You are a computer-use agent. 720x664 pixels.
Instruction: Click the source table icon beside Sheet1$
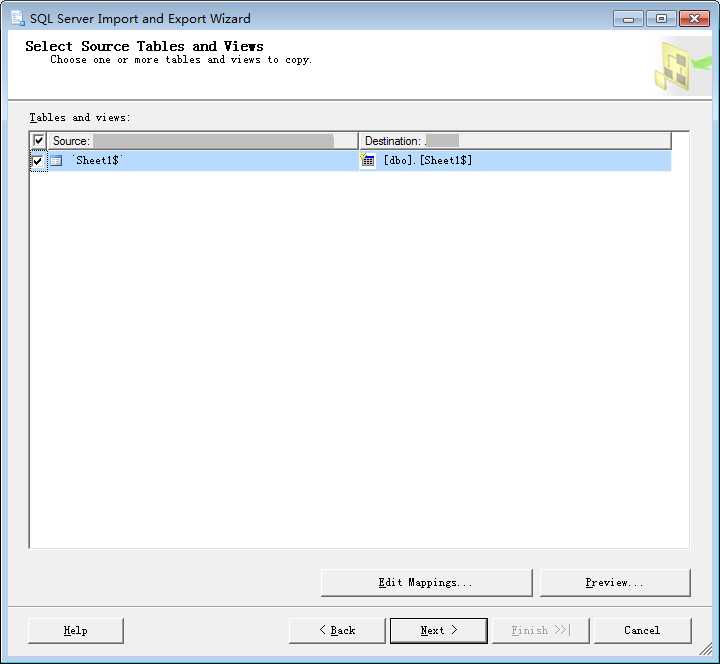[x=56, y=161]
